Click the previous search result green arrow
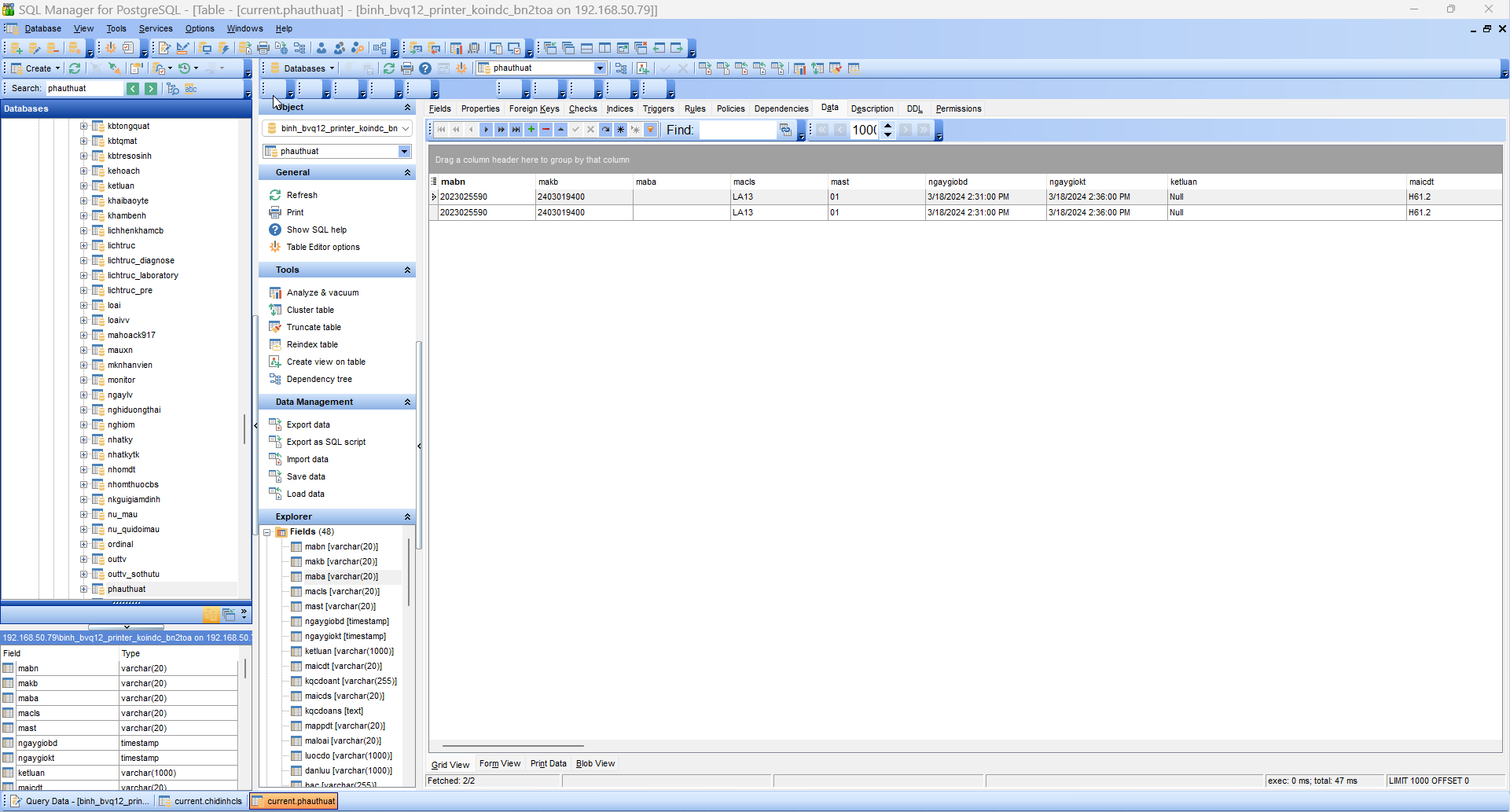The image size is (1510, 812). point(133,89)
